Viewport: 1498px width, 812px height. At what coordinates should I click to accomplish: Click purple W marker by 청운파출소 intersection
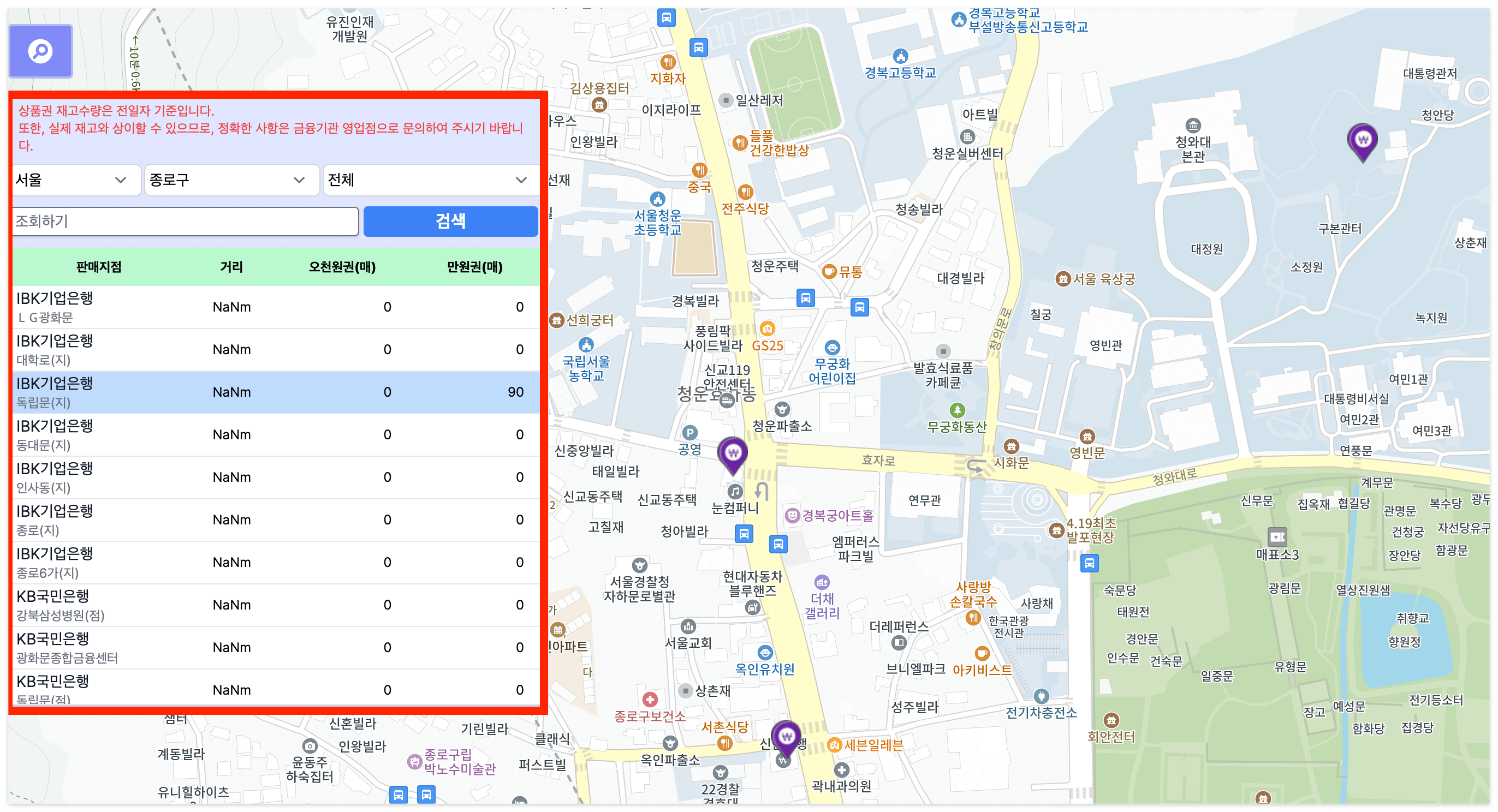click(733, 455)
